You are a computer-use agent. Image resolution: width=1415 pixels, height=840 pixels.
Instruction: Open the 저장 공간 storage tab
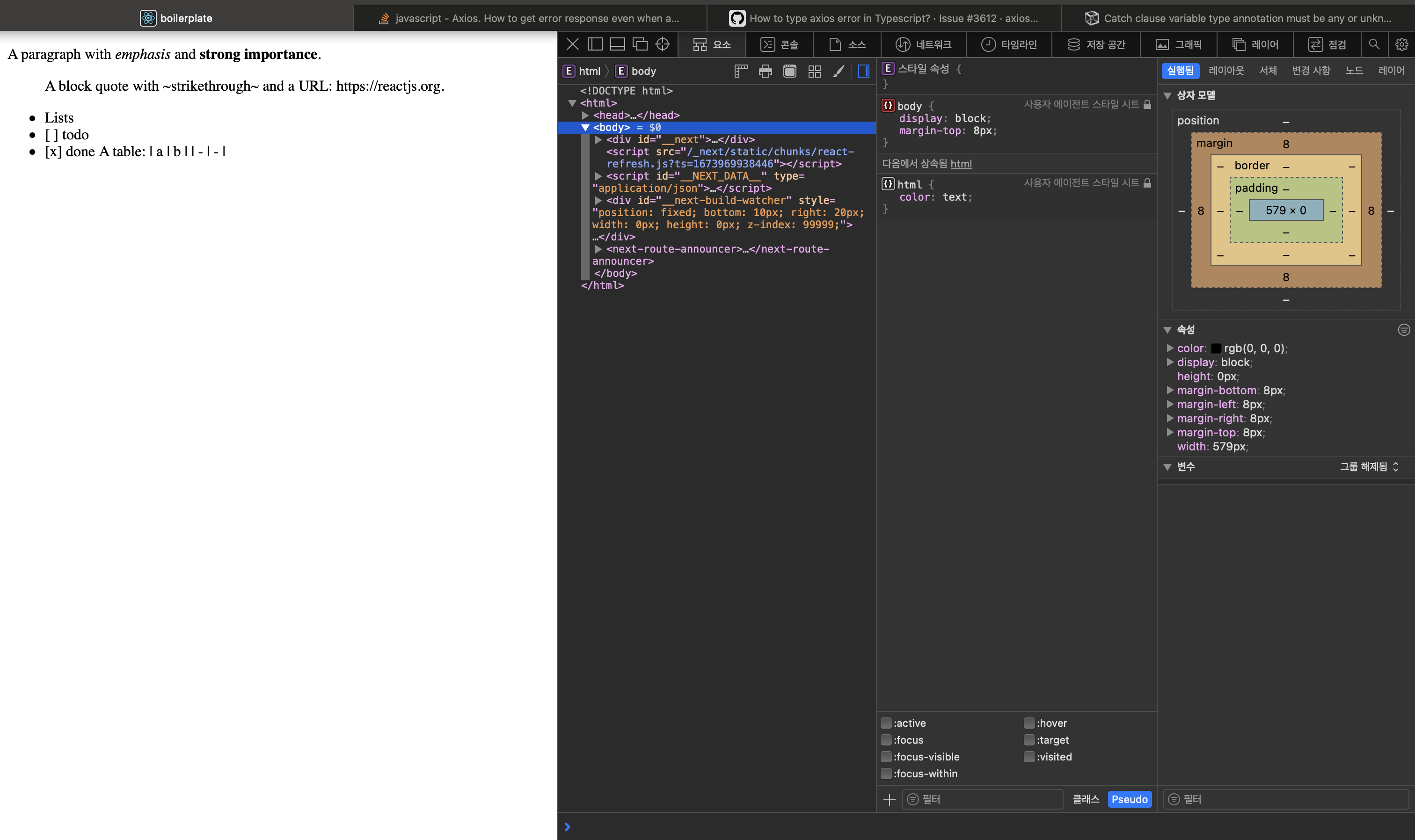click(1096, 44)
